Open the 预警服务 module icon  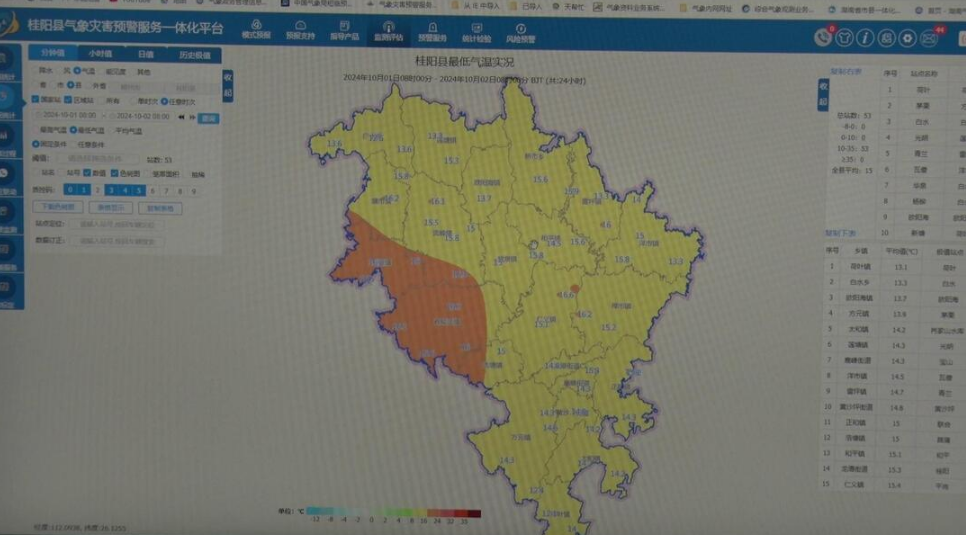tap(431, 32)
